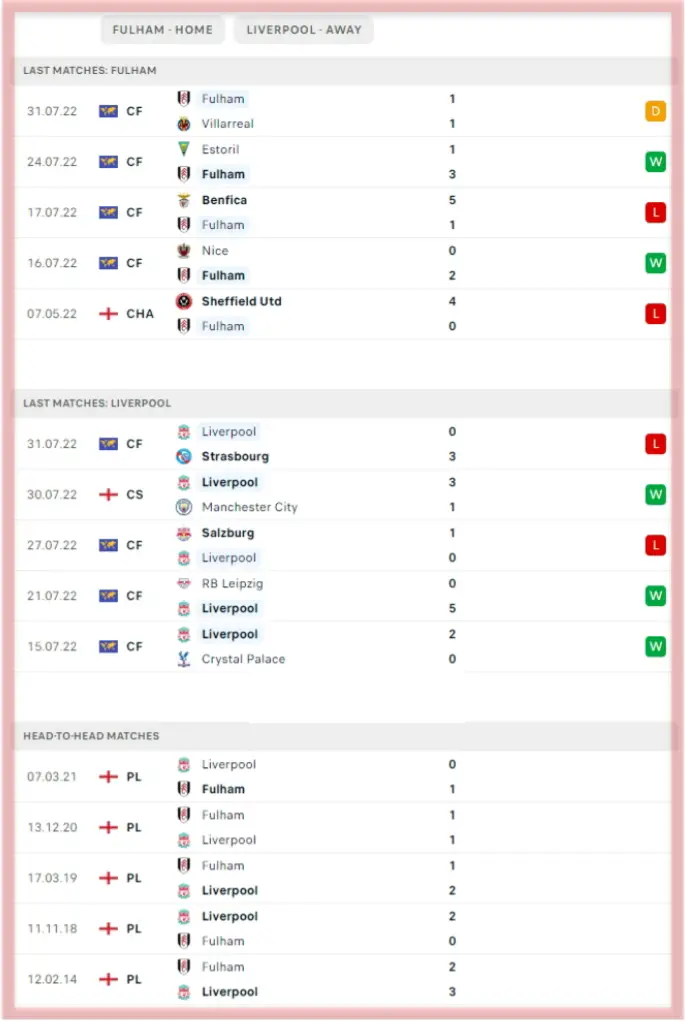Click the Benfica club crest

[184, 200]
